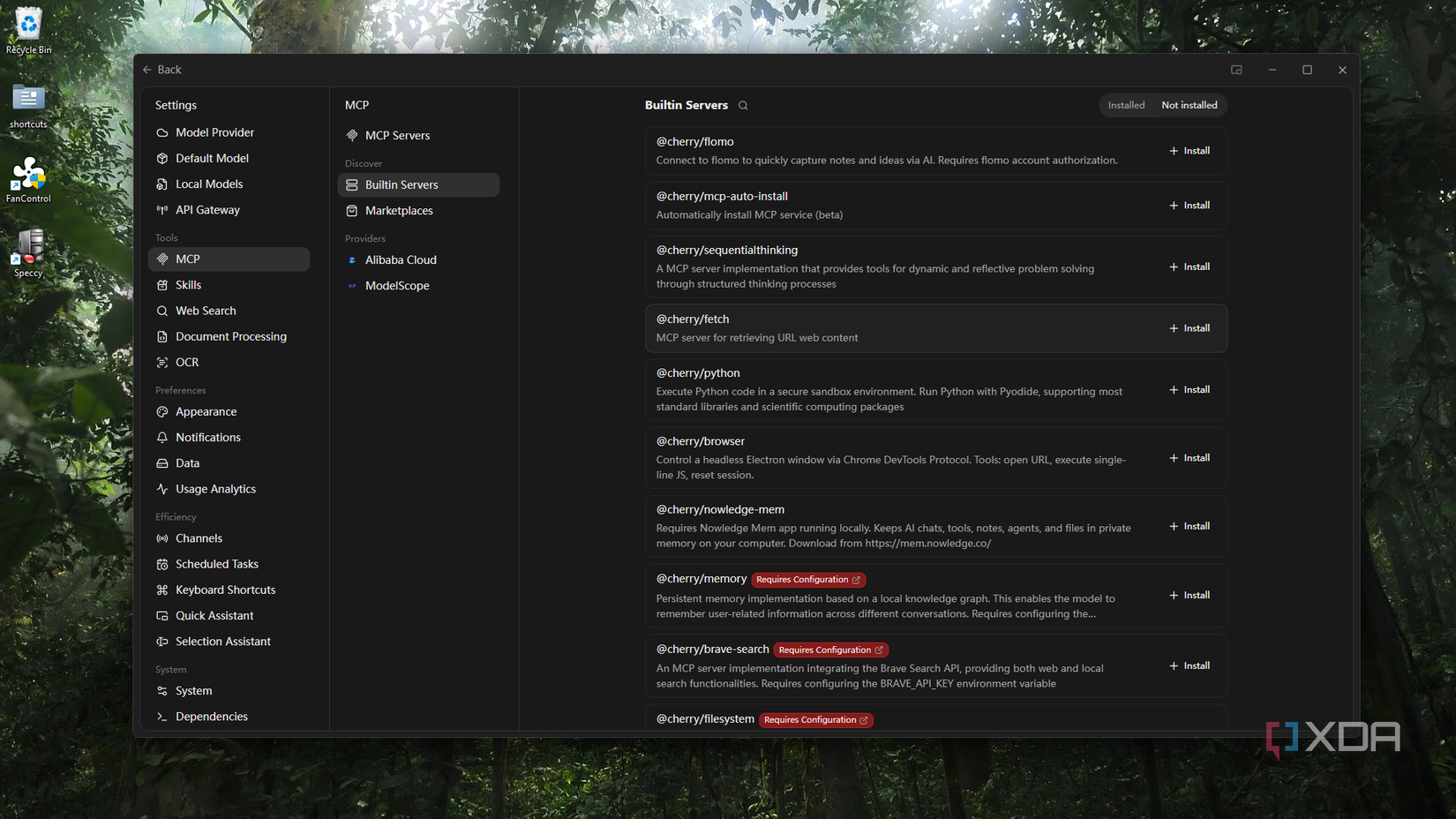1456x819 pixels.
Task: Open Usage Analytics page
Action: [229, 489]
